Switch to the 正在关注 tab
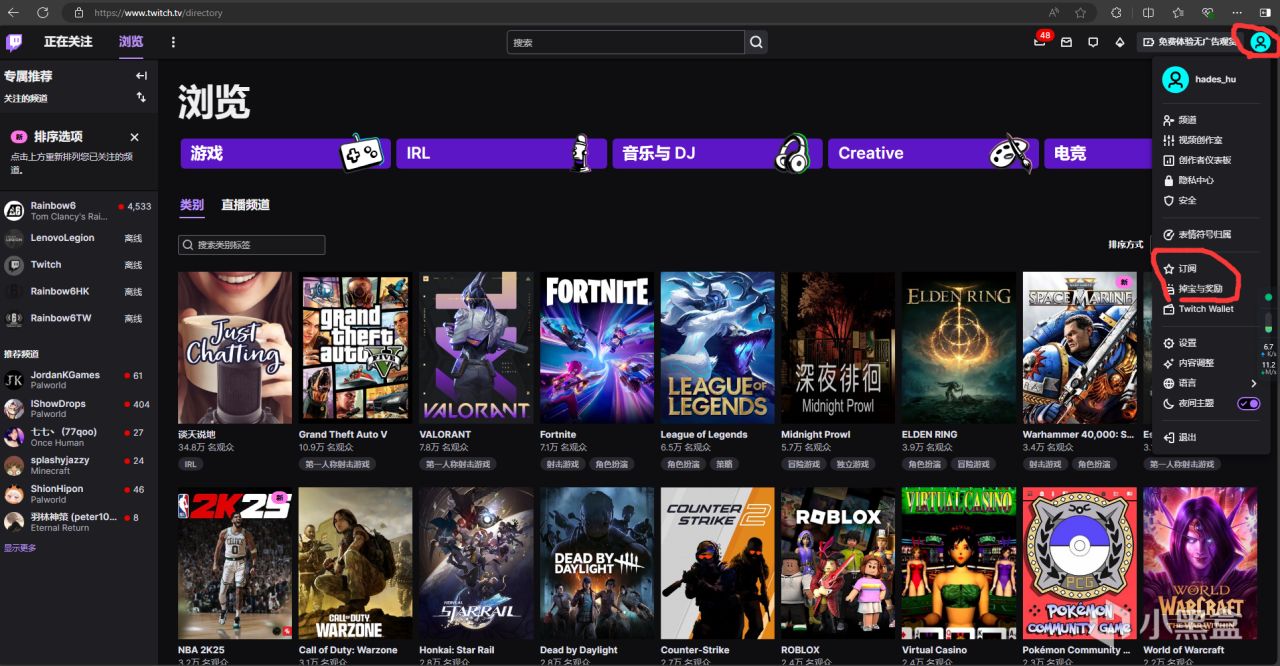1280x666 pixels. click(x=68, y=42)
